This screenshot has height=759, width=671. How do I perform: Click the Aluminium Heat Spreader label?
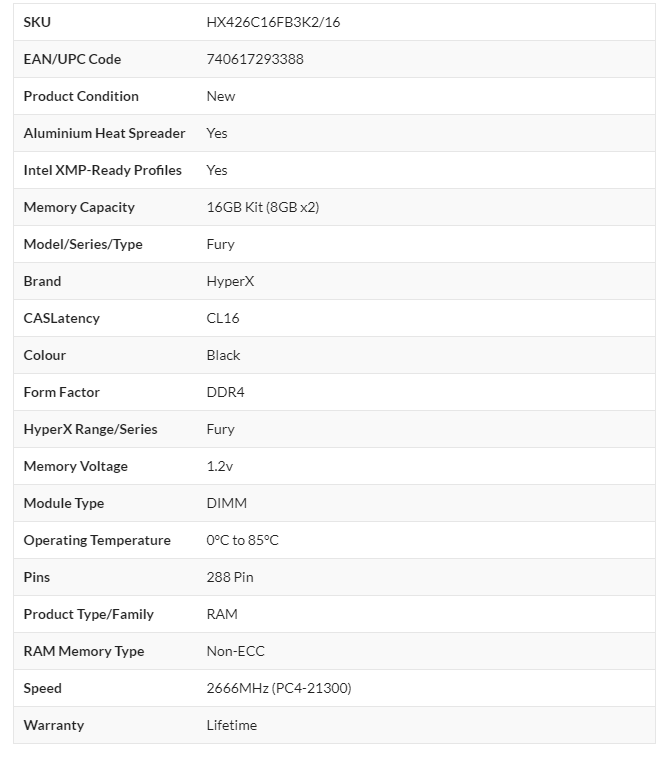click(x=104, y=133)
